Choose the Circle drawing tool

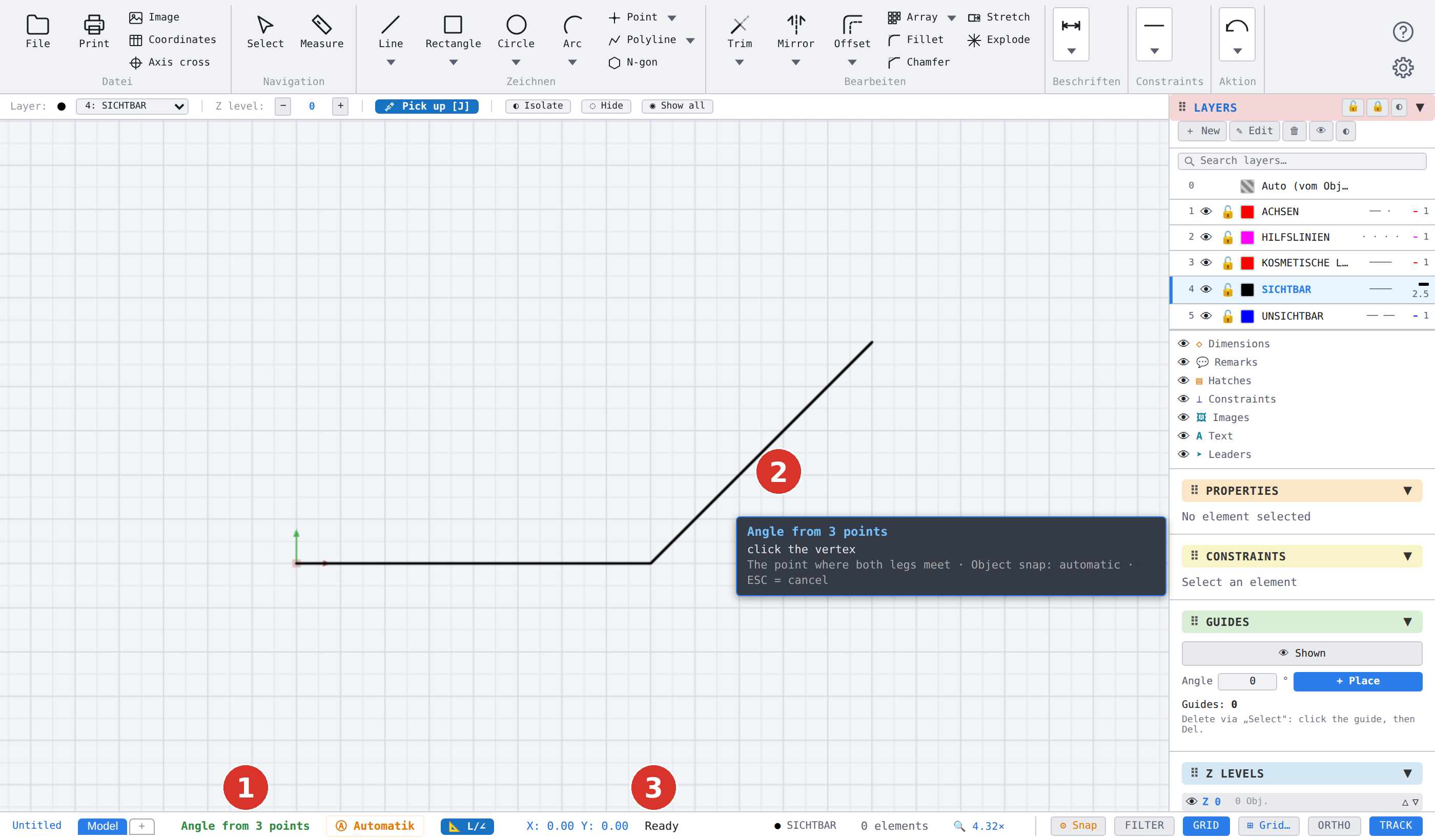[x=516, y=31]
